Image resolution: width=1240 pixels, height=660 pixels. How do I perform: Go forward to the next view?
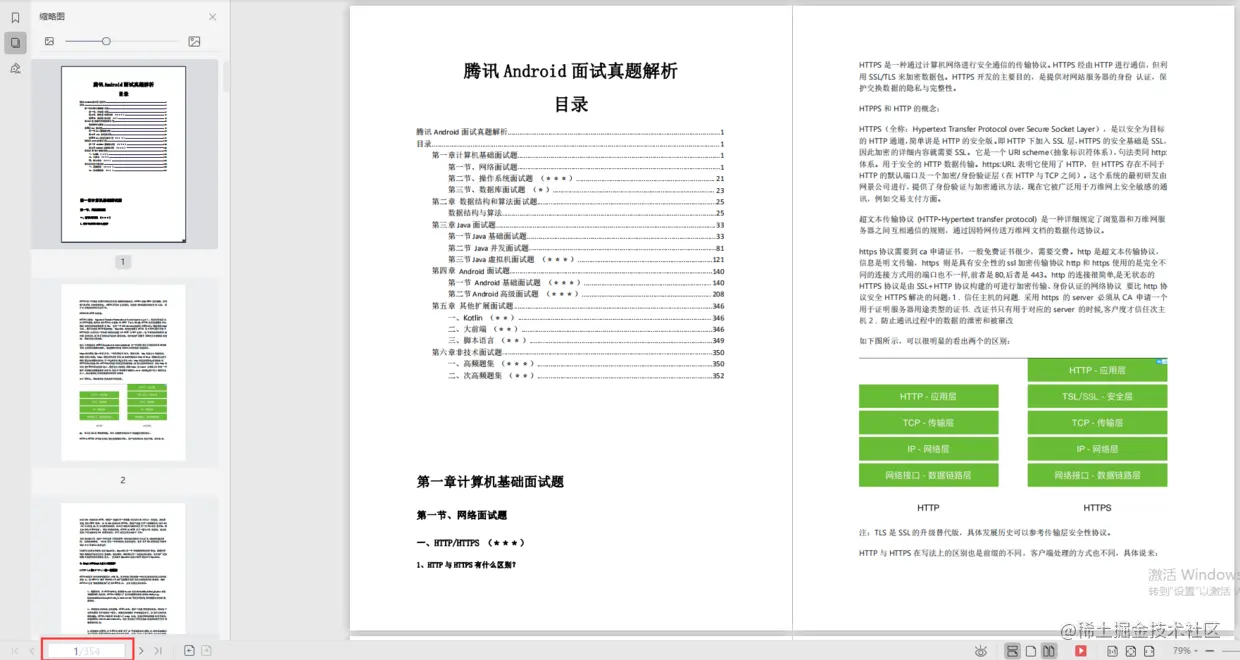207,651
